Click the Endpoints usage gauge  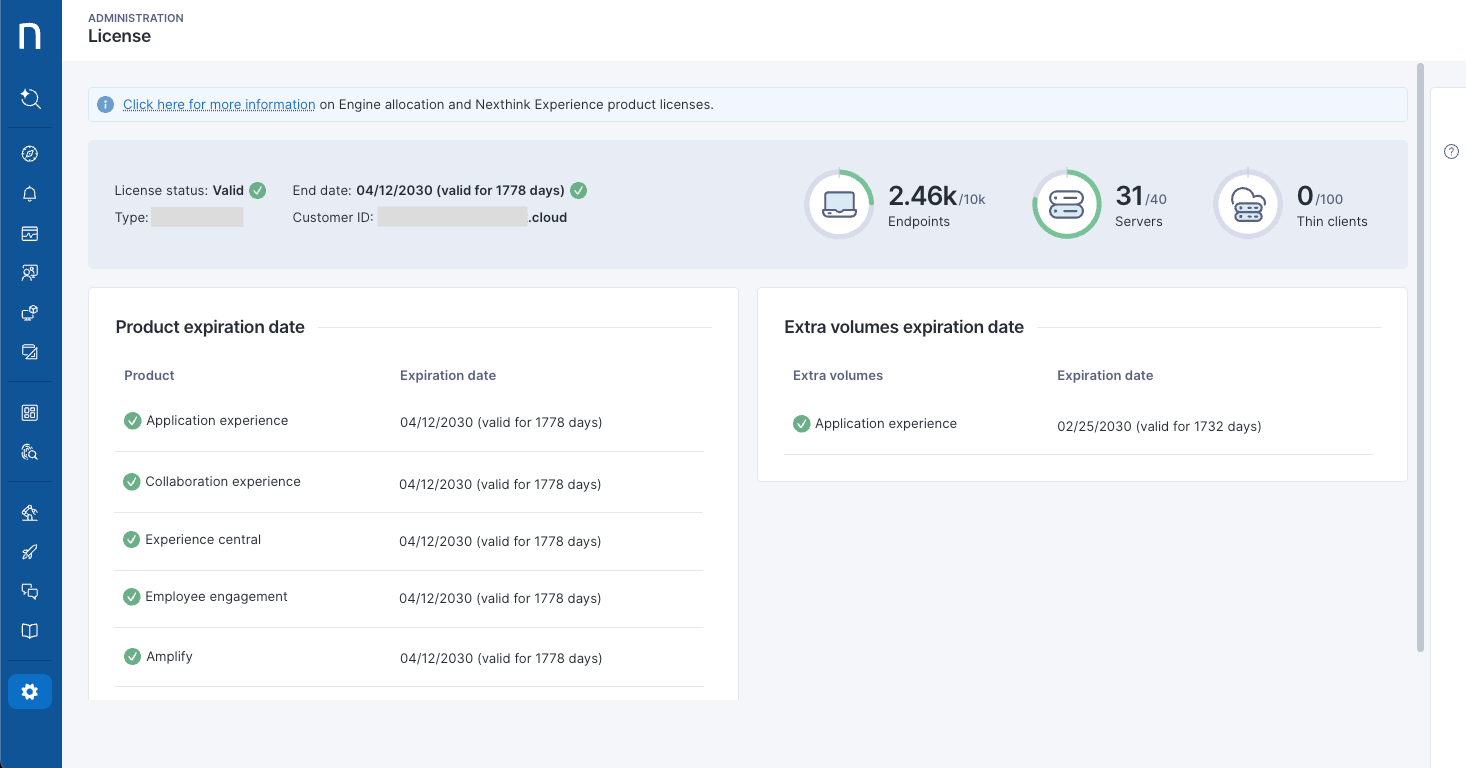pos(839,204)
